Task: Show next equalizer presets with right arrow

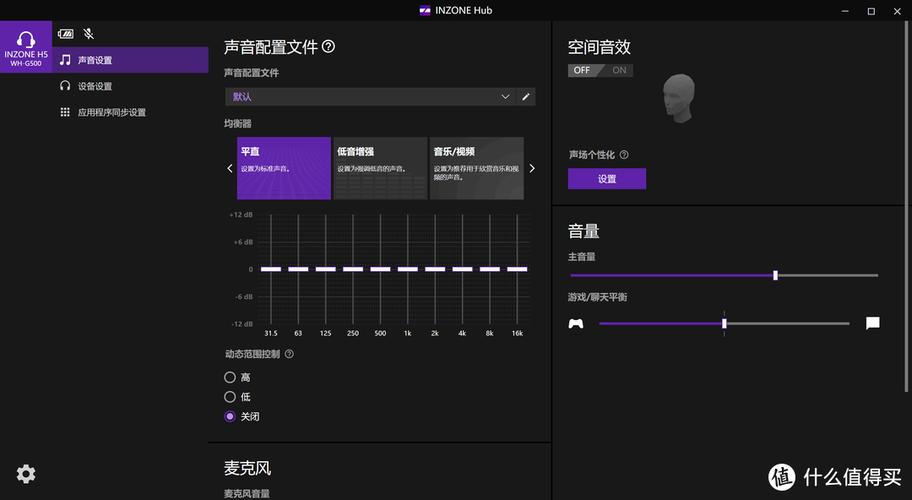Action: click(532, 169)
